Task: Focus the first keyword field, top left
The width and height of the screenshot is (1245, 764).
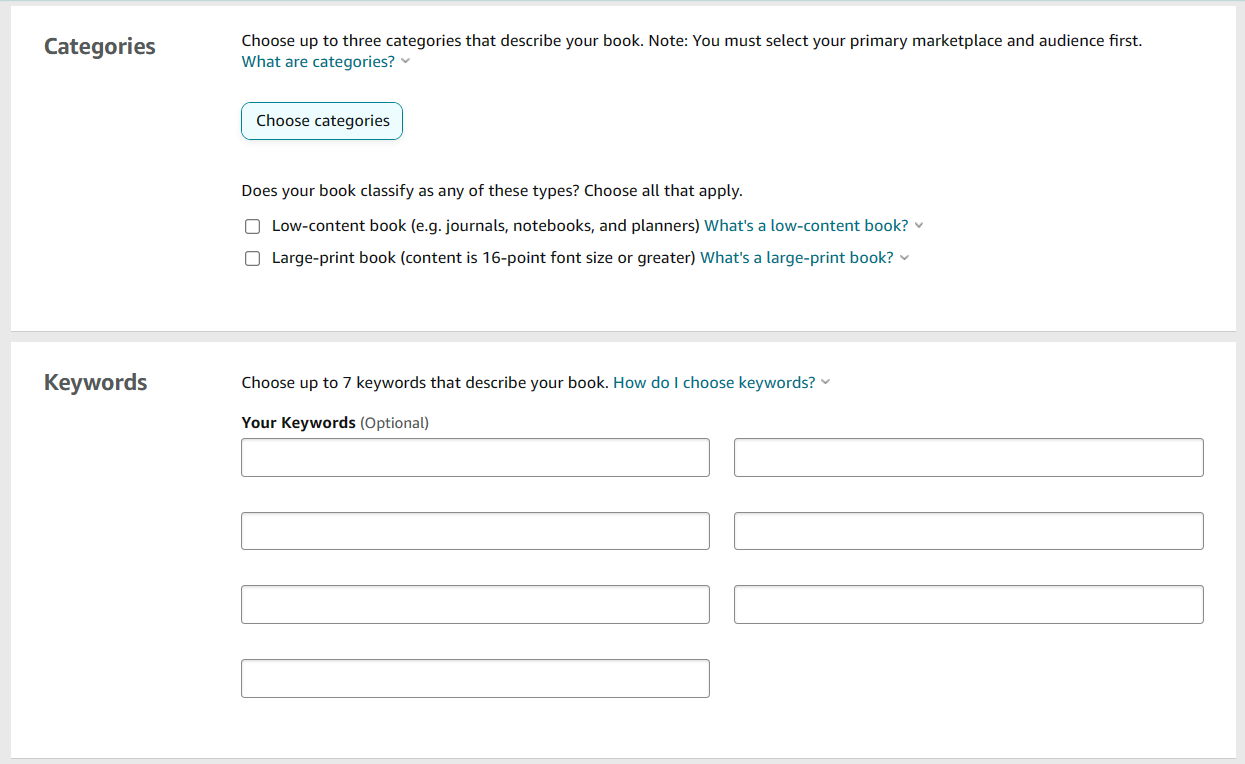Action: 475,457
